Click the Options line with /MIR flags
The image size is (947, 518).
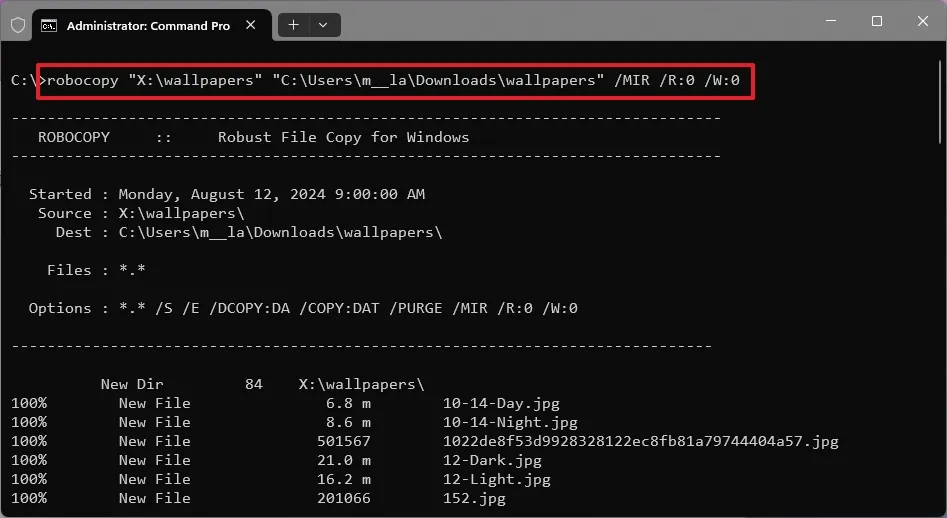pos(303,308)
